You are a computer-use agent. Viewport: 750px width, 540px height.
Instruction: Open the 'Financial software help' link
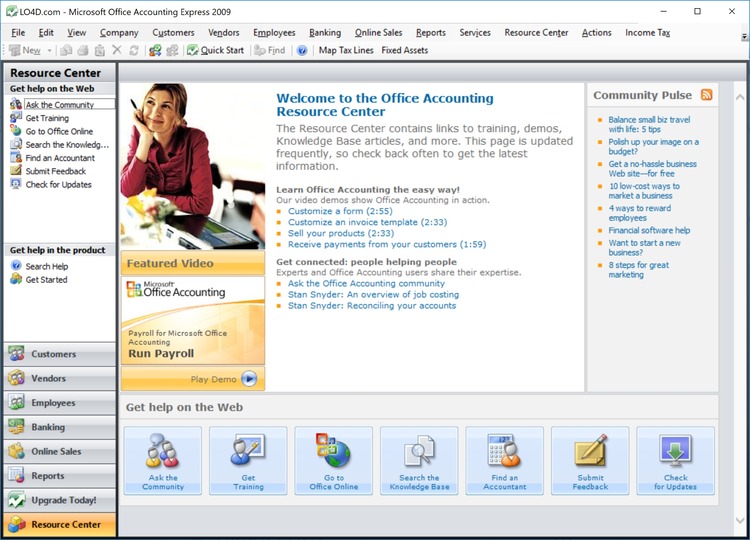(649, 230)
